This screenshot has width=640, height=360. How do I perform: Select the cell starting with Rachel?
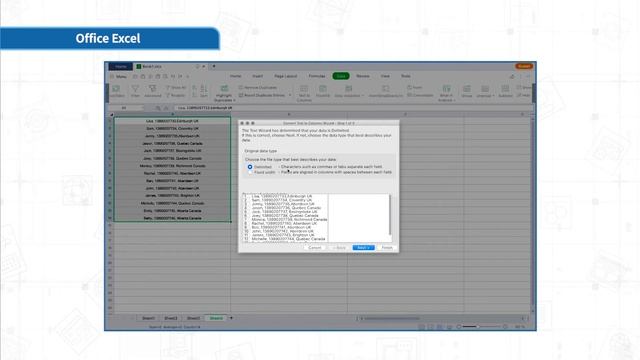172,173
